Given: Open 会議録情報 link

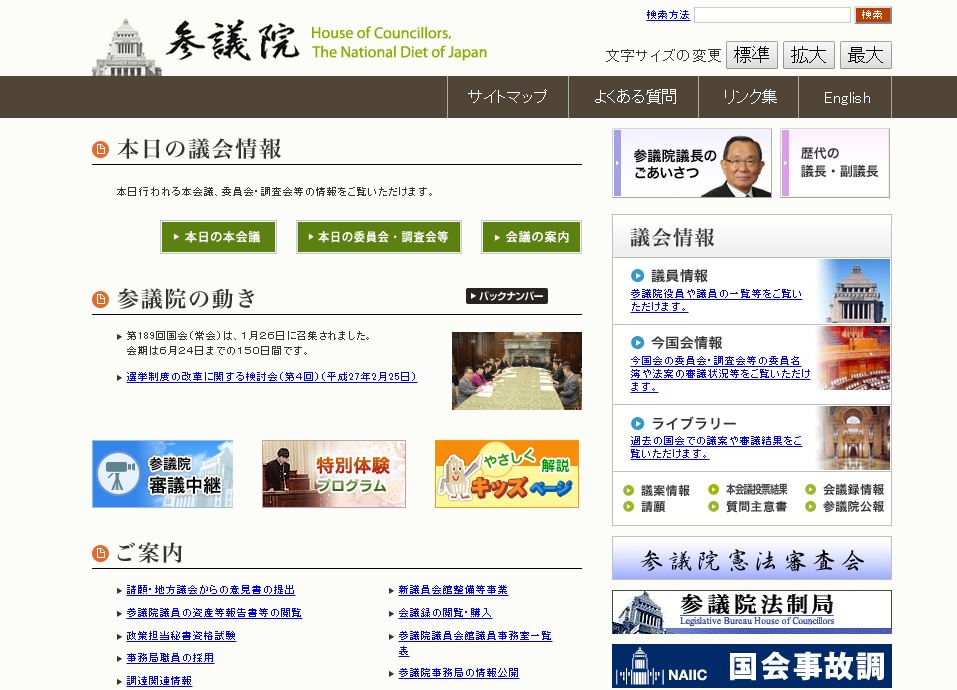Looking at the screenshot, I should [853, 489].
